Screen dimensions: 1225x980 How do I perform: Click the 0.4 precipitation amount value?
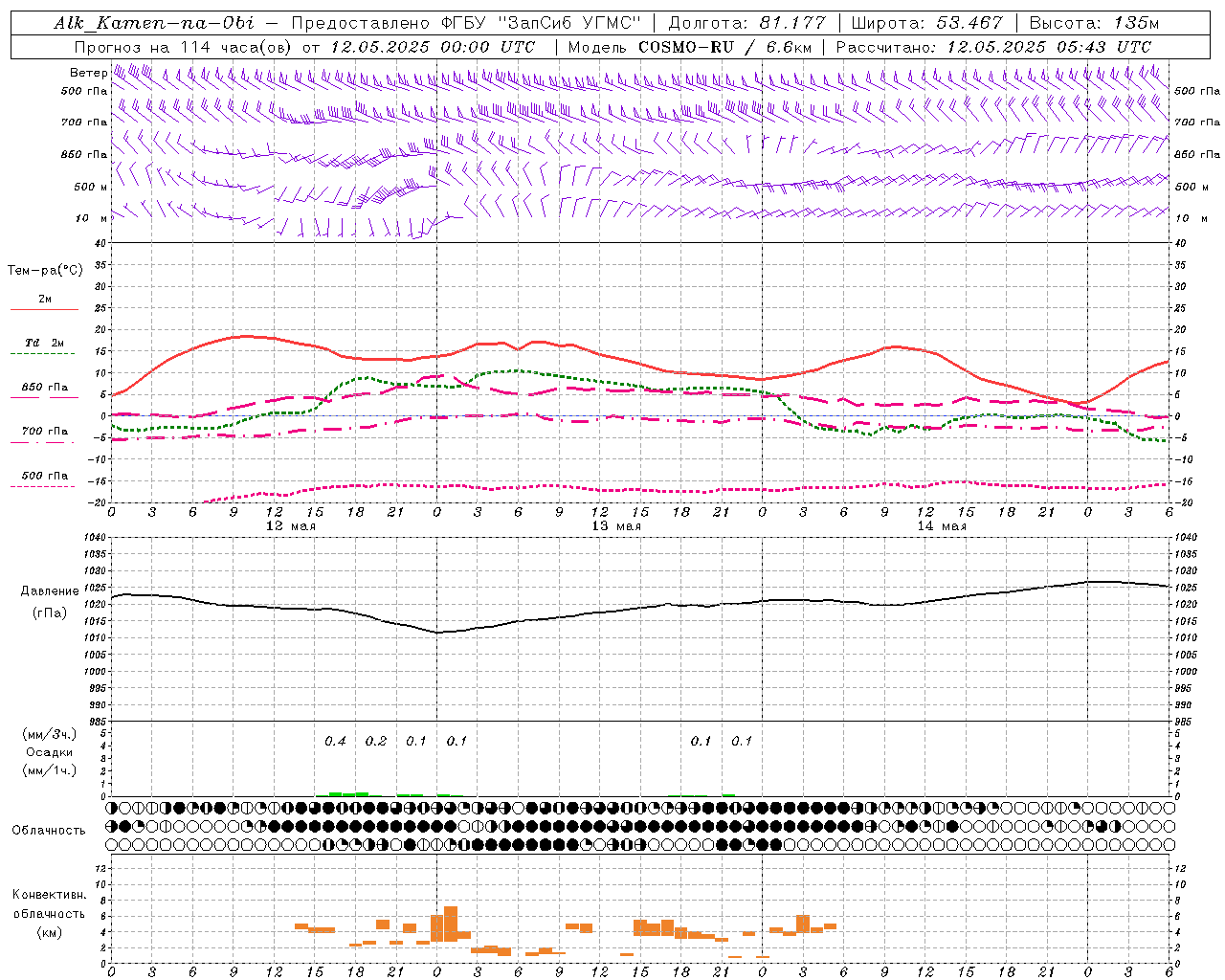coord(335,741)
